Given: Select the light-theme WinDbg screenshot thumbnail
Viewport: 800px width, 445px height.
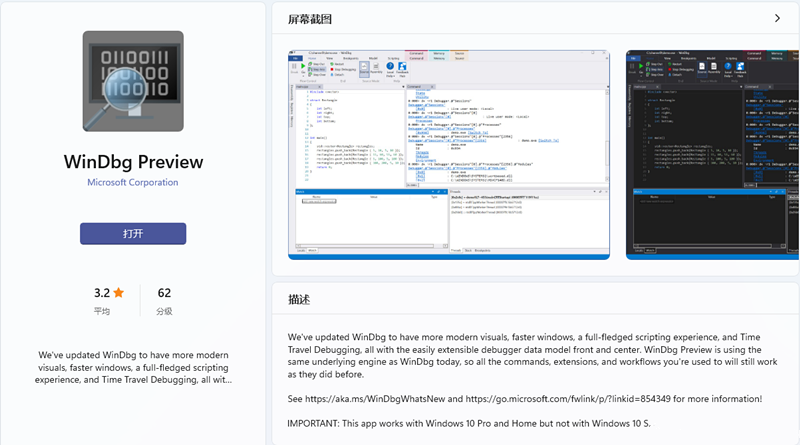Looking at the screenshot, I should (449, 154).
